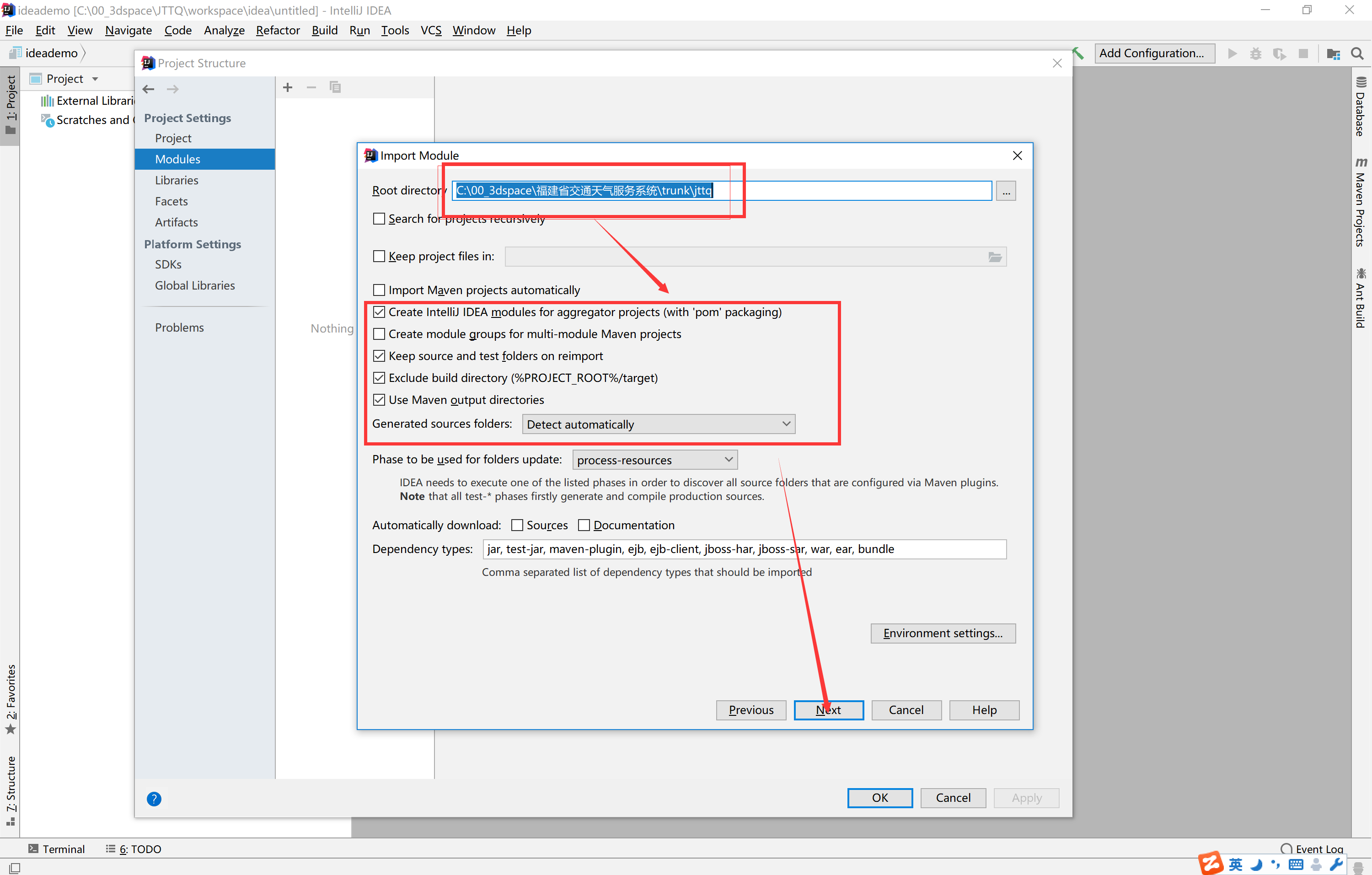This screenshot has width=1372, height=875.
Task: Open the Project Structure toolbar icon
Action: point(1333,54)
